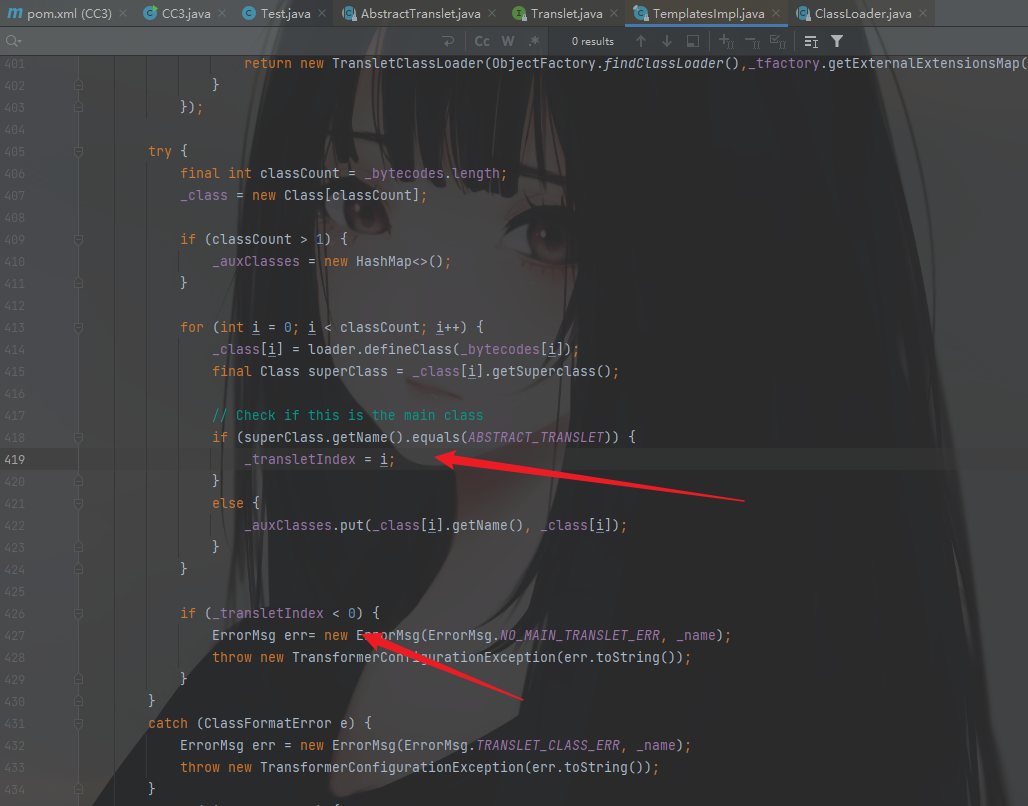Viewport: 1028px width, 806px height.
Task: Click the comment 'Check if this is the main class'
Action: (347, 415)
